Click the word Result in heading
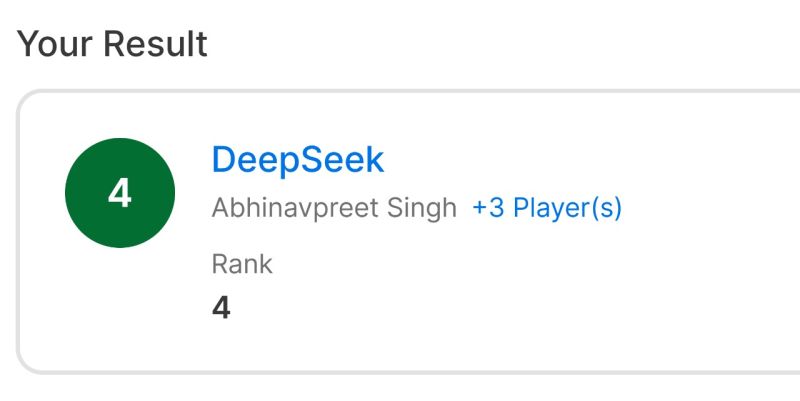 (x=156, y=44)
